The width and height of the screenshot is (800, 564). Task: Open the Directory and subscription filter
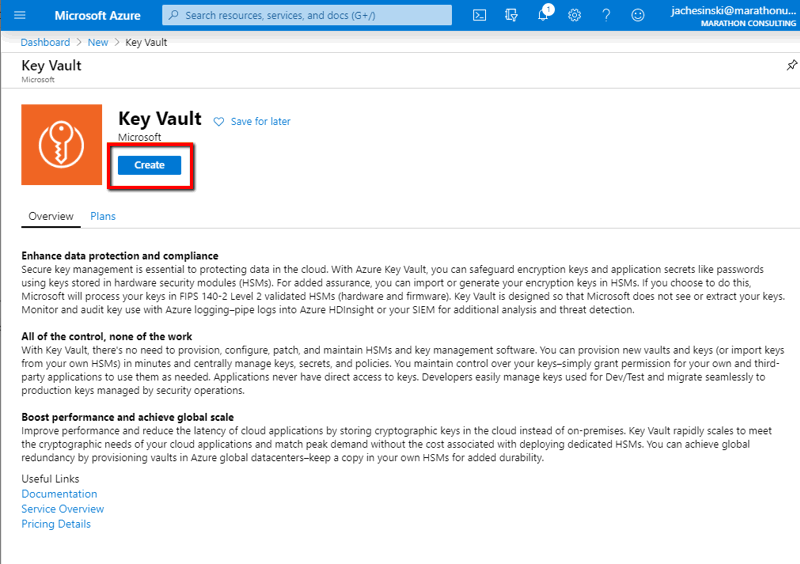(512, 15)
